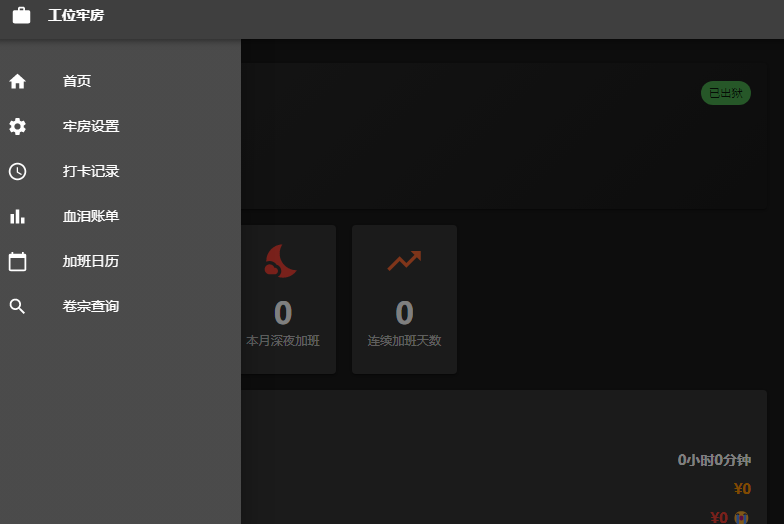Go to the 血泪账单 menu item
Screen dimensions: 784x524
click(120, 216)
